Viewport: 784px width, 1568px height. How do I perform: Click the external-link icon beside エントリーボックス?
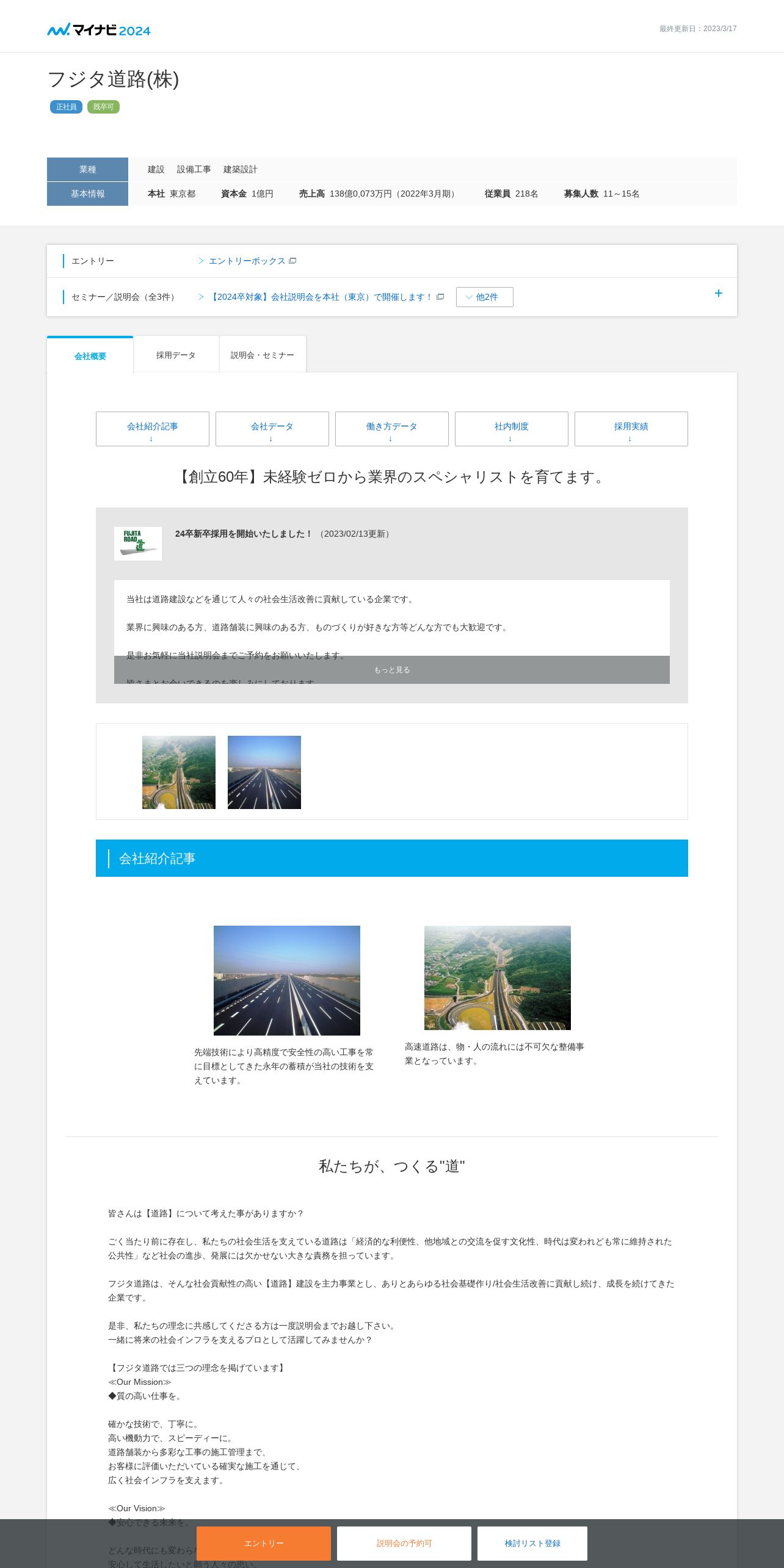coord(292,261)
